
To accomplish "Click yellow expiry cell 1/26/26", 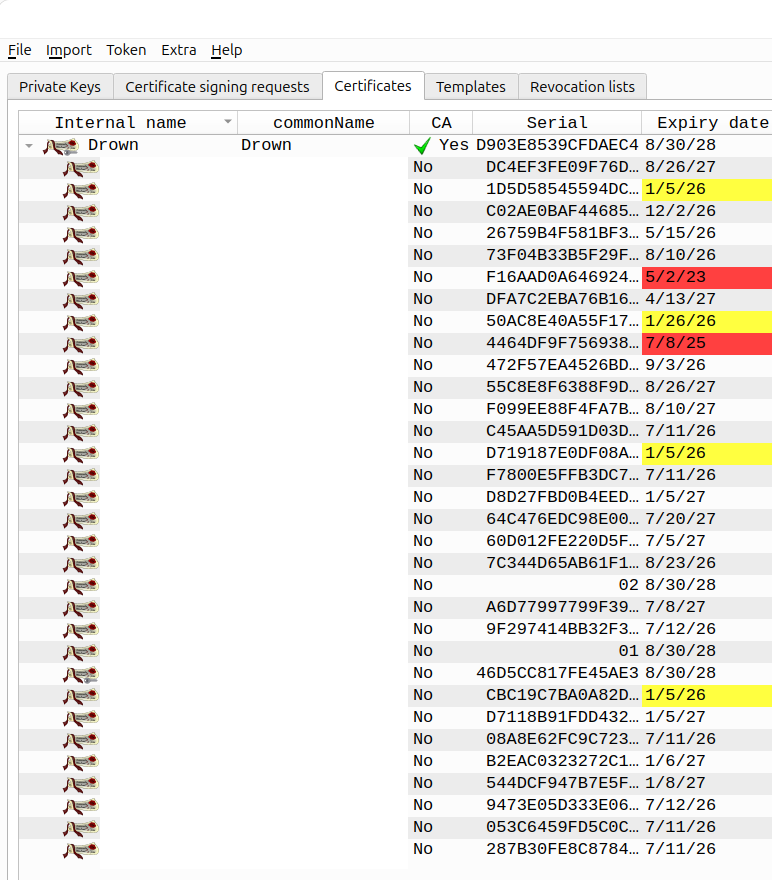I will [x=707, y=322].
